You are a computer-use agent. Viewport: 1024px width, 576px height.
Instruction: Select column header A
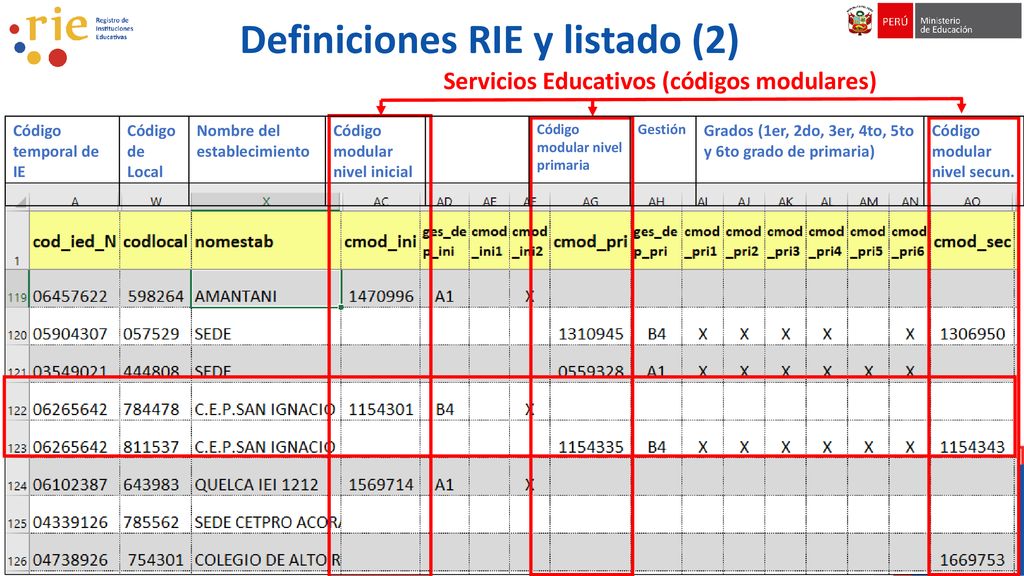tap(74, 200)
